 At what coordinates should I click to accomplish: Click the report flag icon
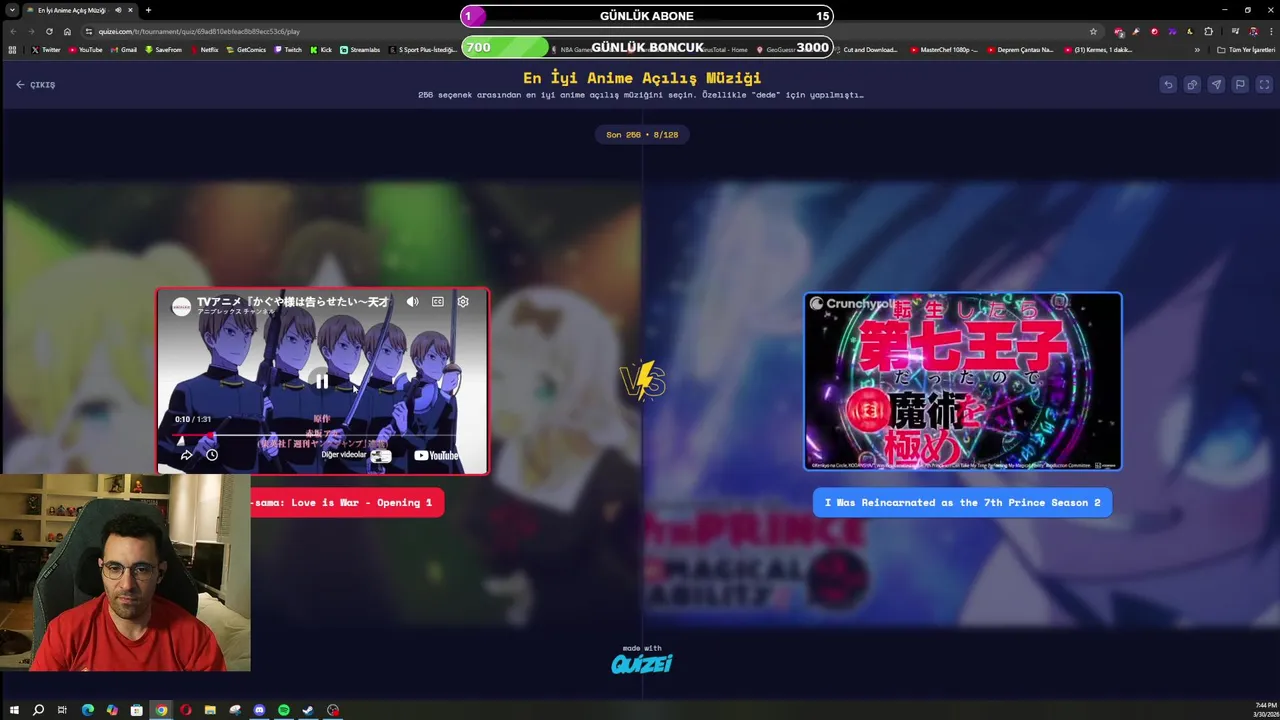coord(1240,85)
